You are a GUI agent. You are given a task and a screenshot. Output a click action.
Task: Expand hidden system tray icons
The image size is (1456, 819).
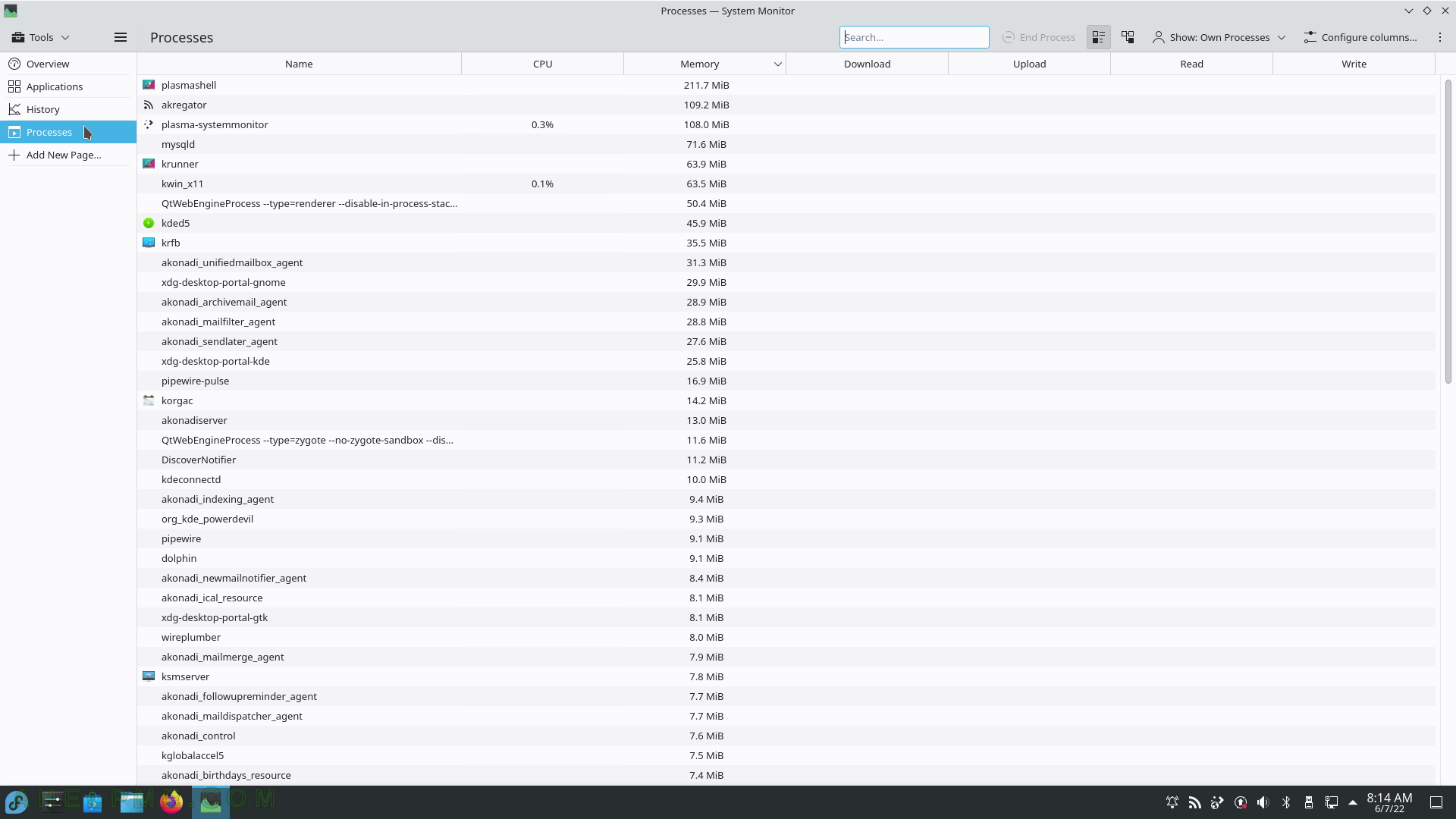click(x=1352, y=802)
